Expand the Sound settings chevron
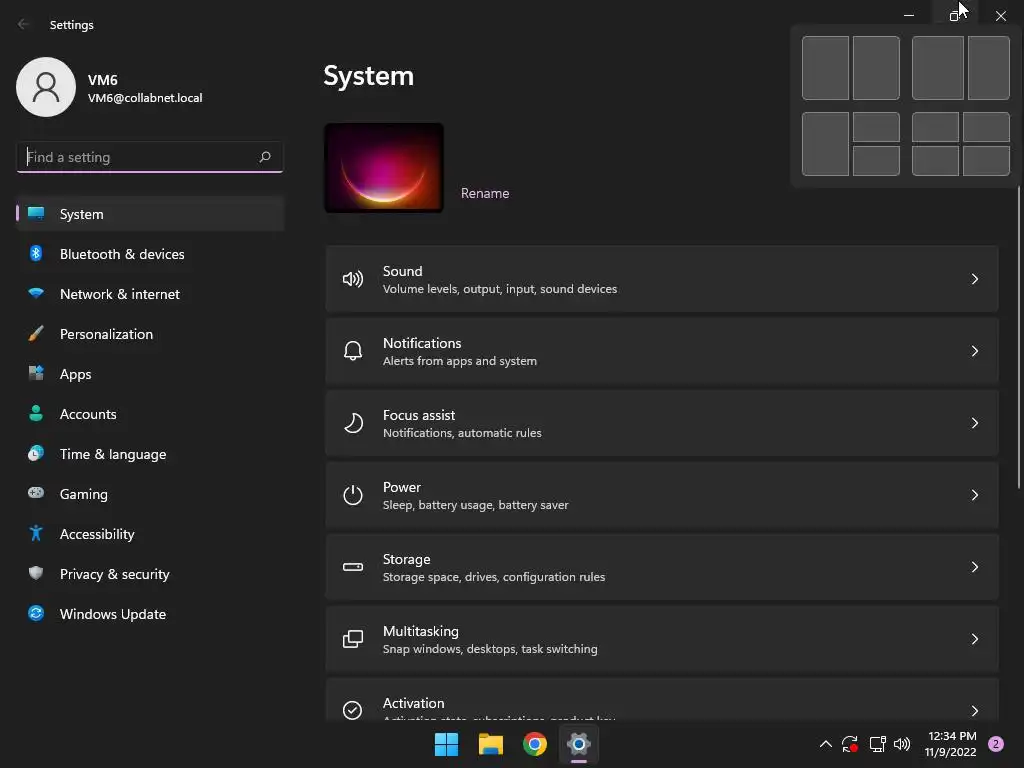 pos(974,280)
